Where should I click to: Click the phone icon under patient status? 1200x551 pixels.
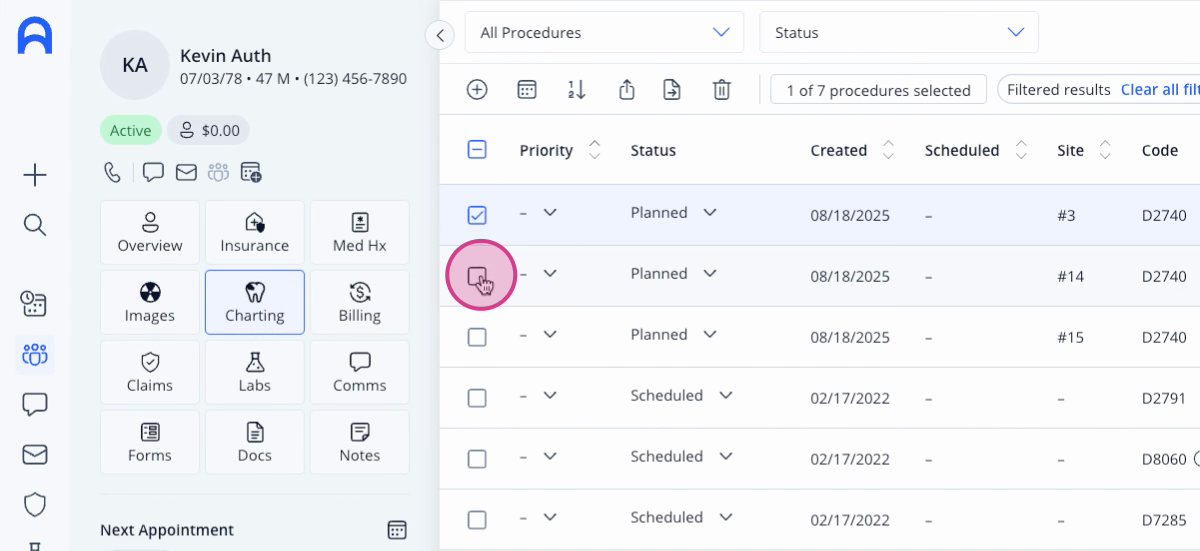click(112, 172)
